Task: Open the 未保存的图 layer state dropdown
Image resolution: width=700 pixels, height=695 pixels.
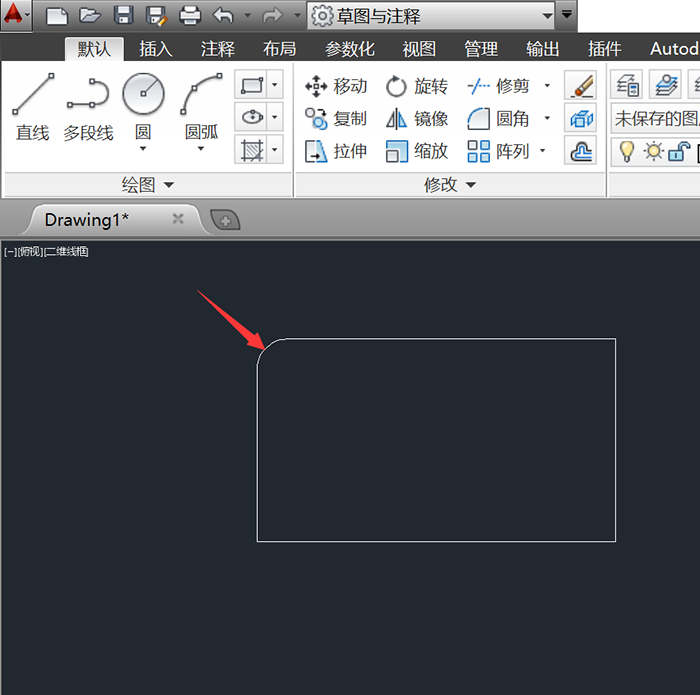Action: pyautogui.click(x=655, y=118)
